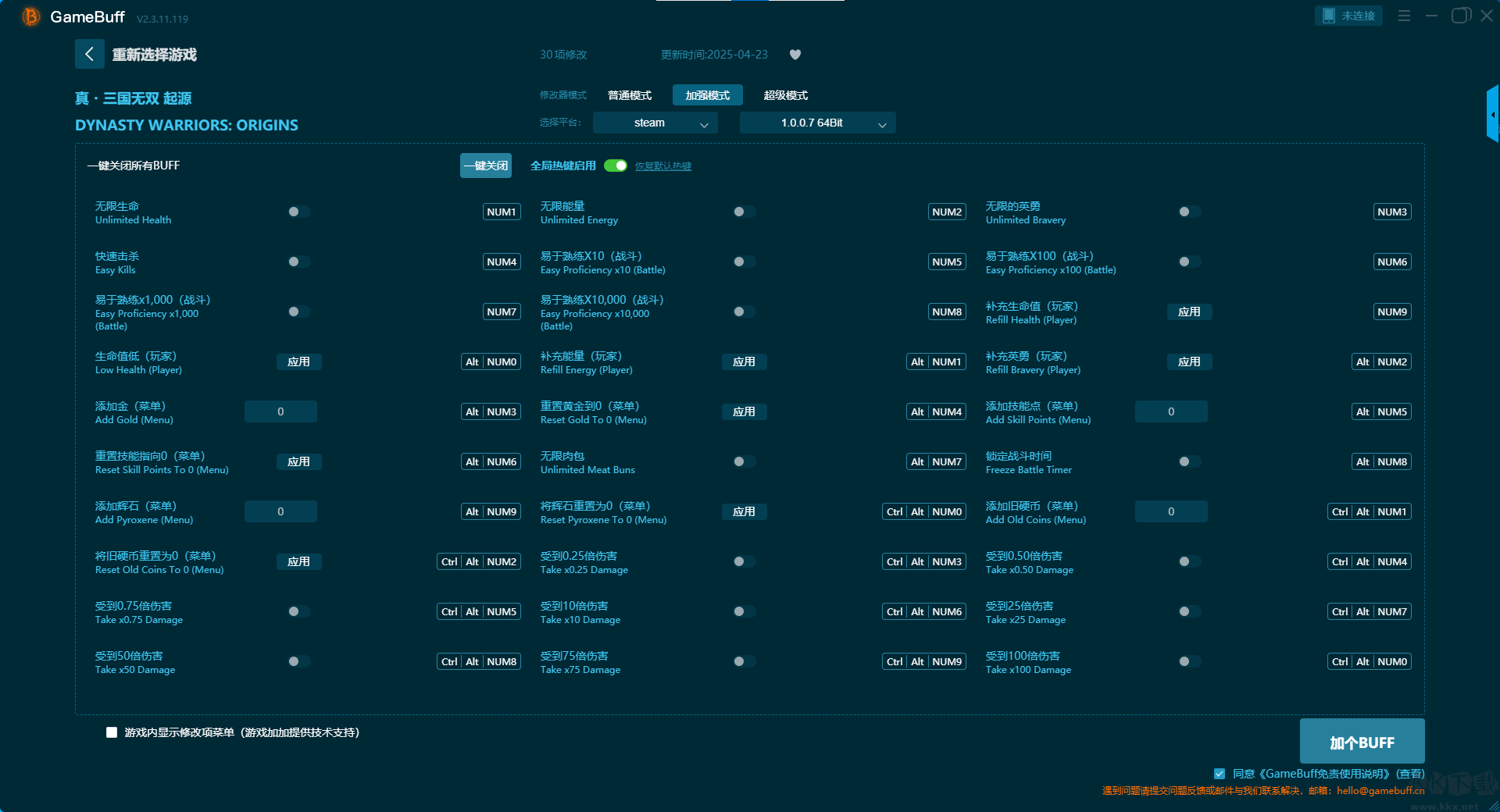Select the 普通模式 tab
Viewport: 1500px width, 812px height.
tap(630, 95)
